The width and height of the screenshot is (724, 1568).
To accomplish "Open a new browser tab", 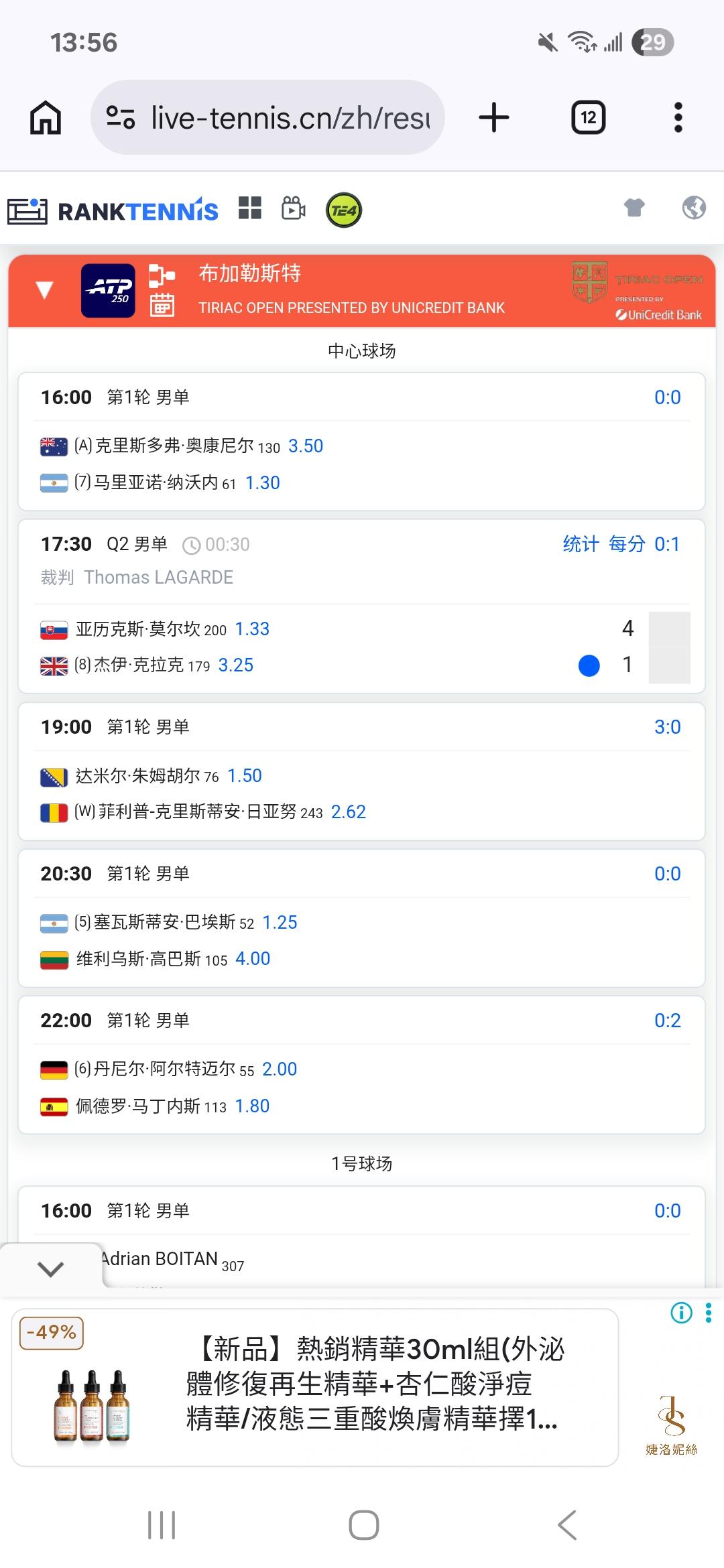I will (494, 118).
